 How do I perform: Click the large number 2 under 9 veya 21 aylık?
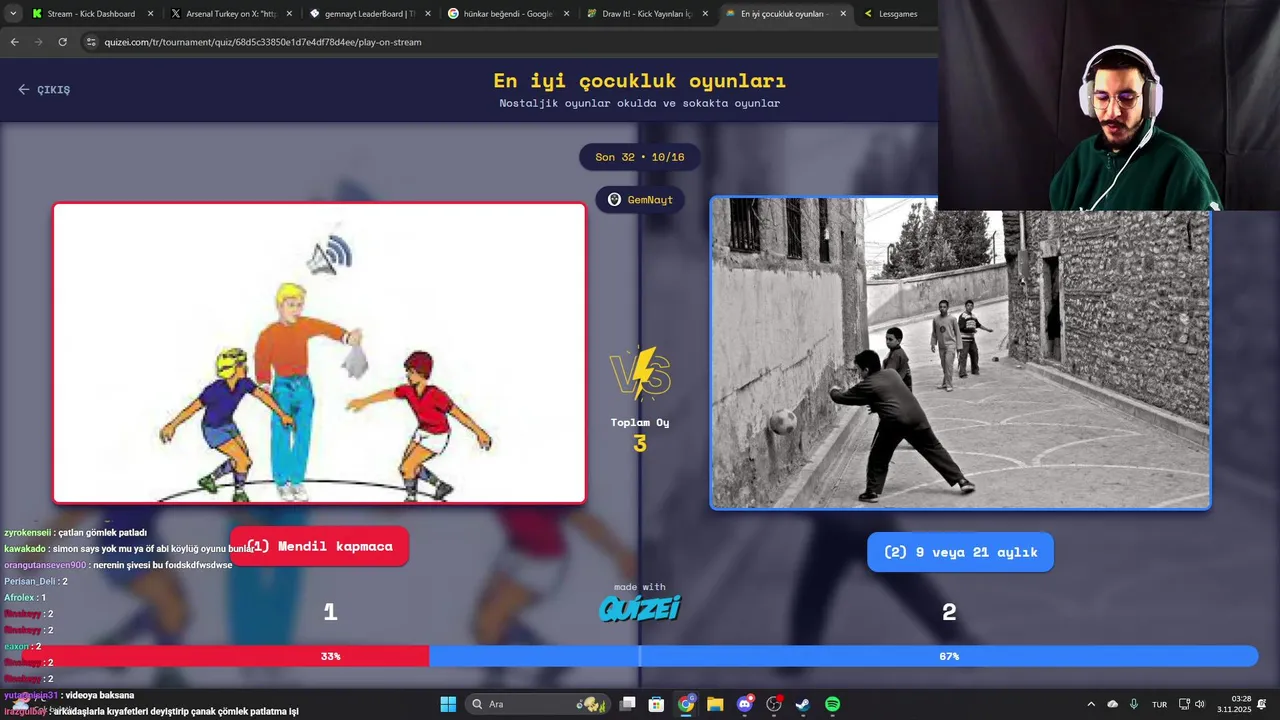[x=949, y=612]
